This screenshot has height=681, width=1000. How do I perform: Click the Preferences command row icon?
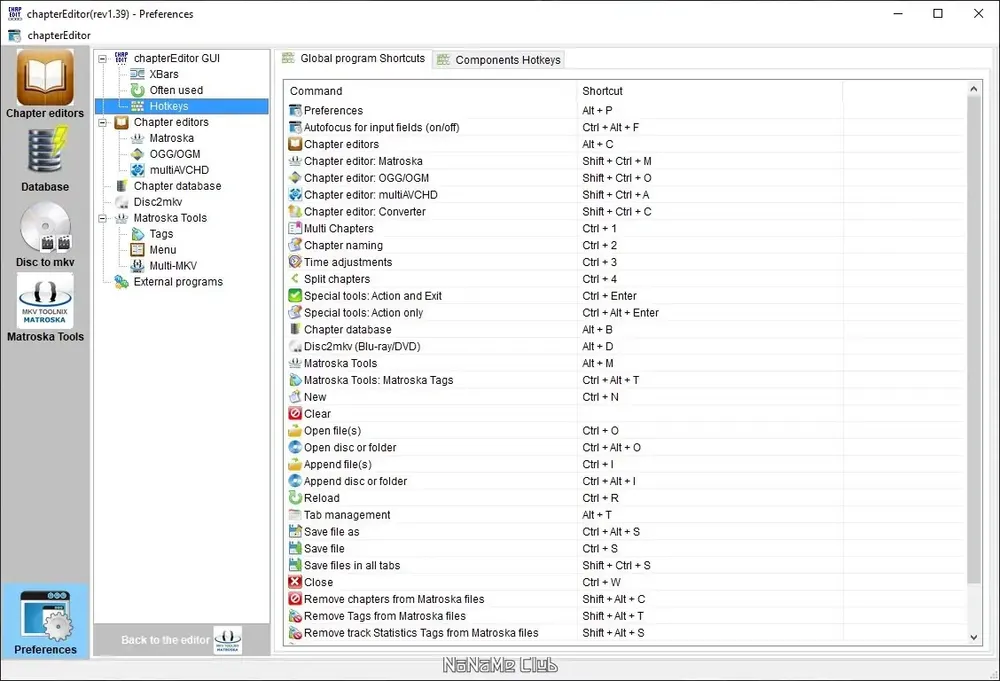click(295, 110)
